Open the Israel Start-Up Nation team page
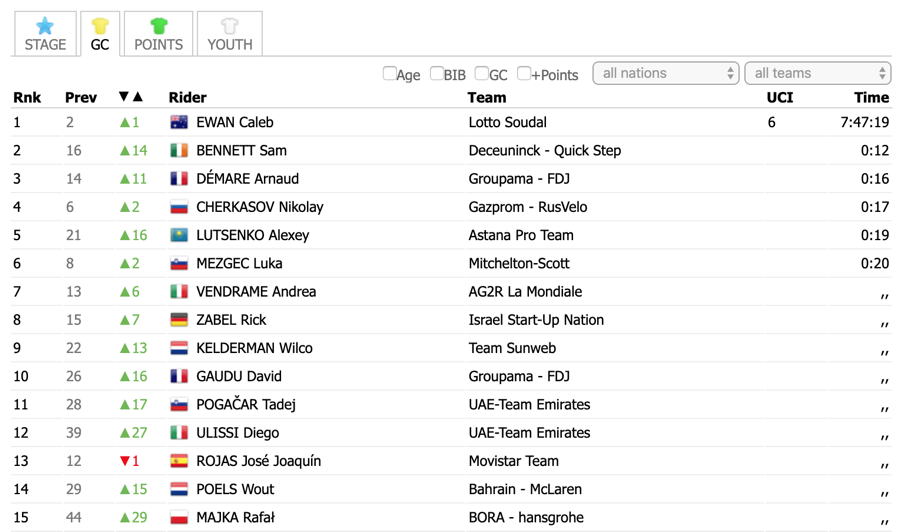900x532 pixels. [536, 320]
